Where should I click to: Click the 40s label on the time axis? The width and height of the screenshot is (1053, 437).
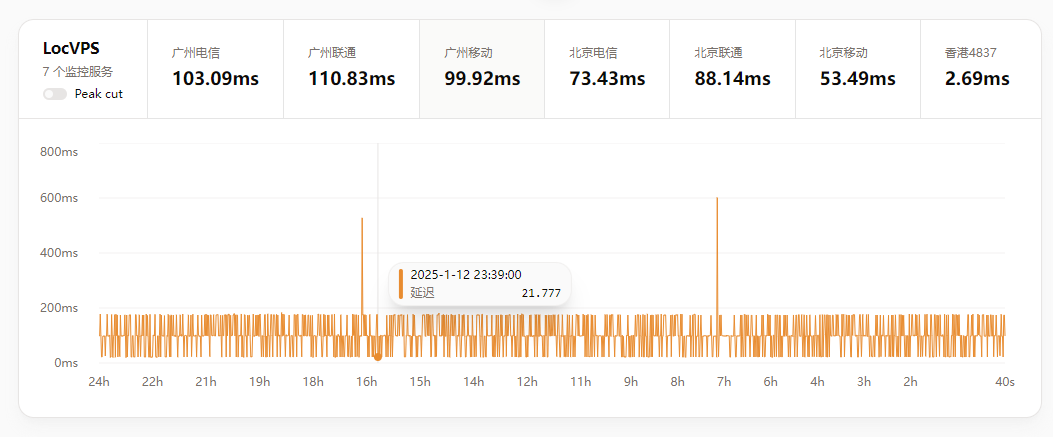[1004, 382]
